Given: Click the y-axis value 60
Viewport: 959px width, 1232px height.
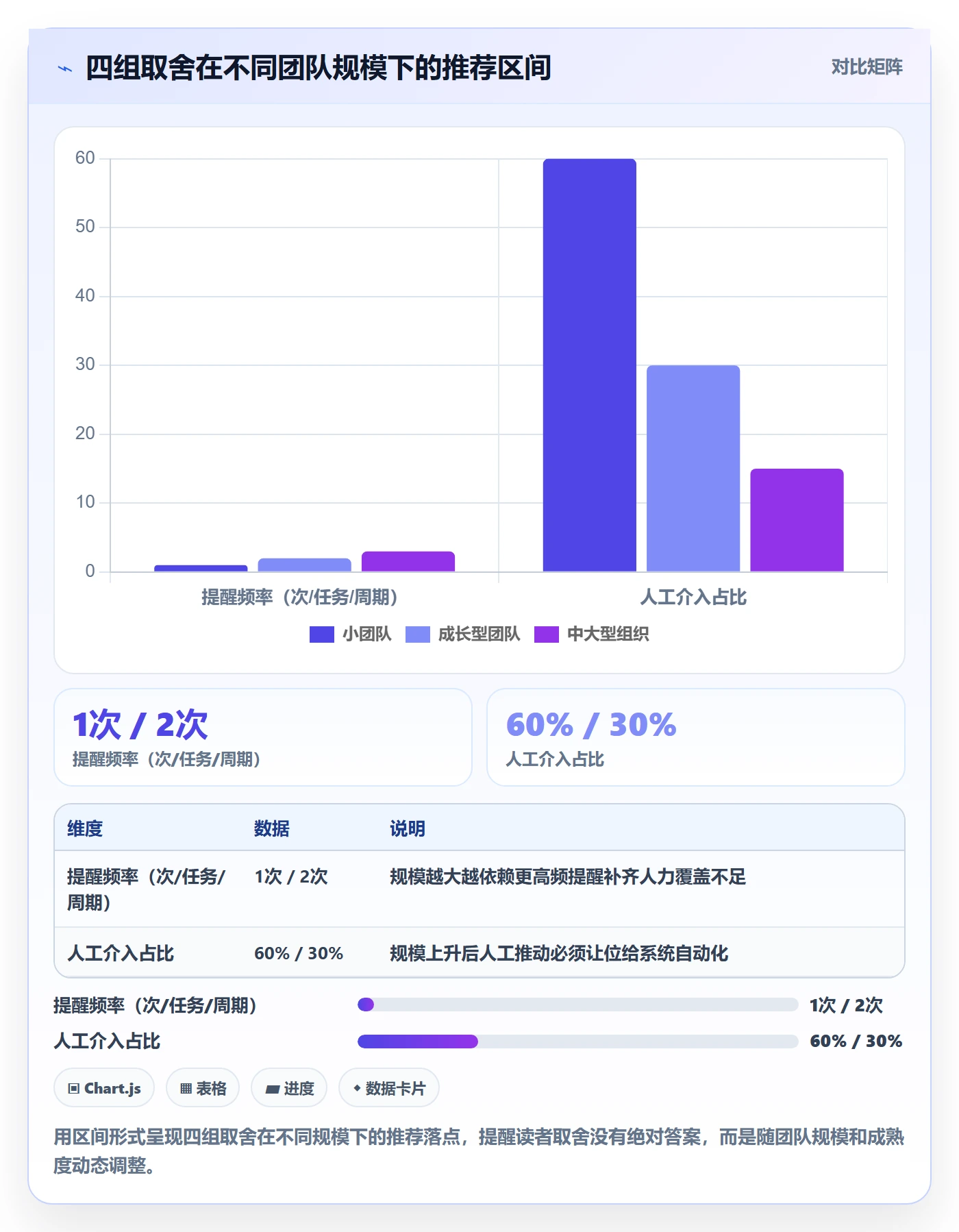Looking at the screenshot, I should 85,158.
